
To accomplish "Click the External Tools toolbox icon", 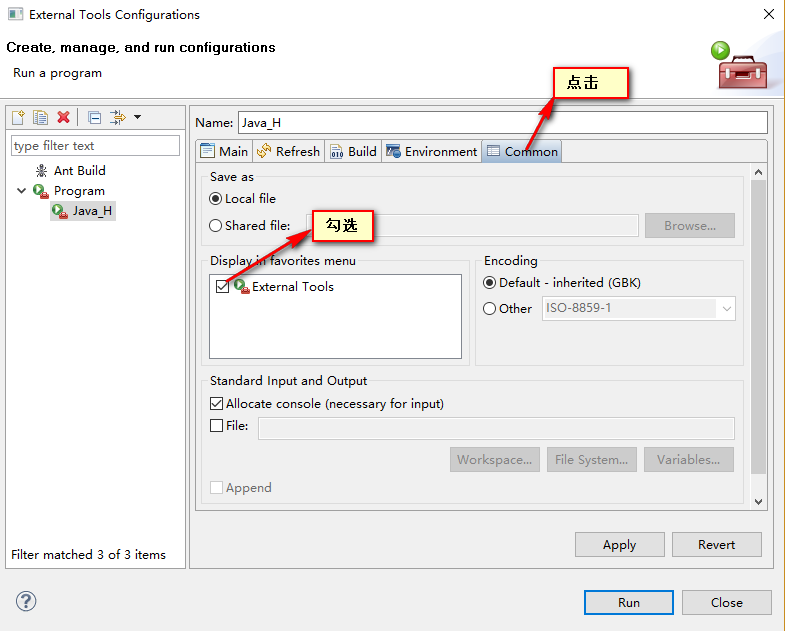I will (242, 286).
